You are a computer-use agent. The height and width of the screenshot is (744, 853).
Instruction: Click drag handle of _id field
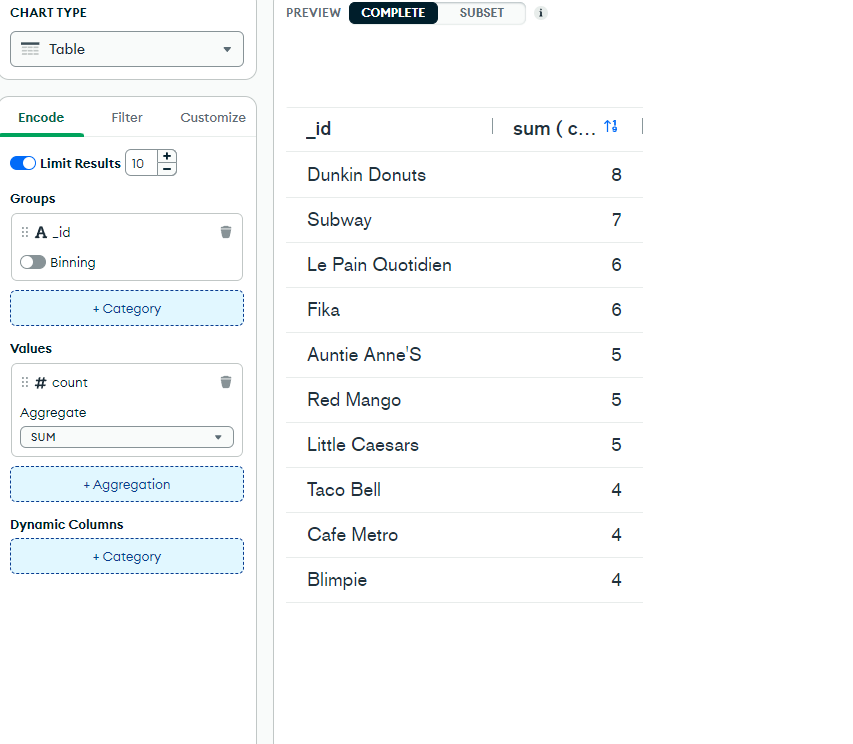25,232
